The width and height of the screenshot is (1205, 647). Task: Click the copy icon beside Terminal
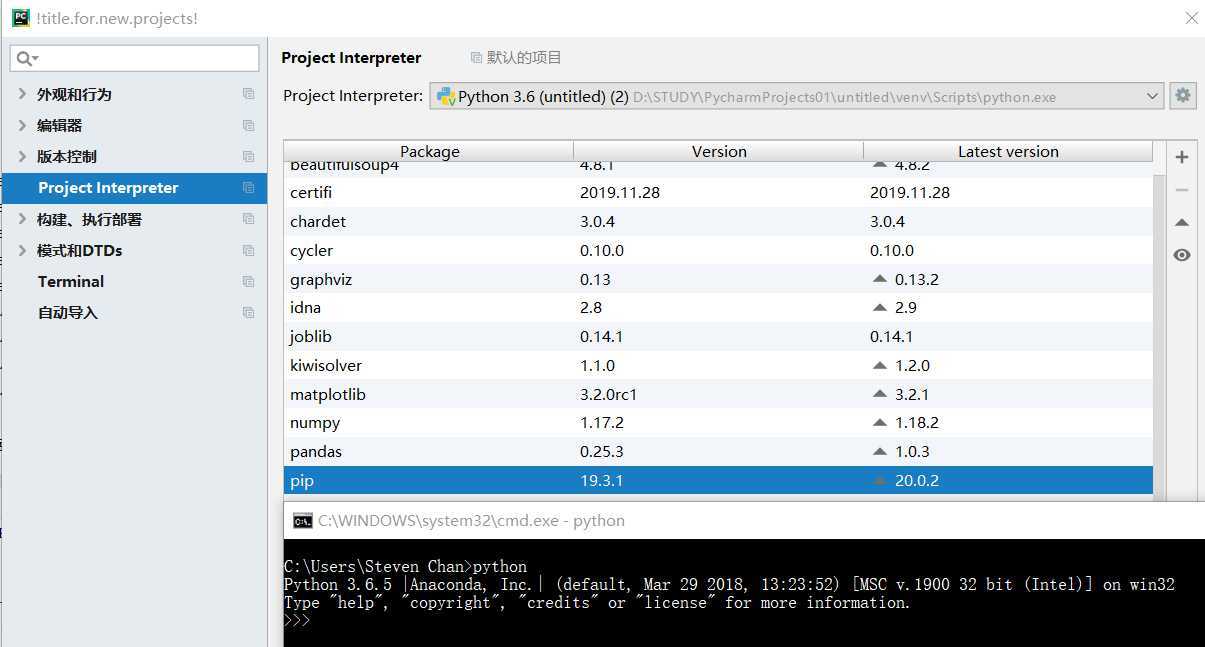(x=248, y=281)
